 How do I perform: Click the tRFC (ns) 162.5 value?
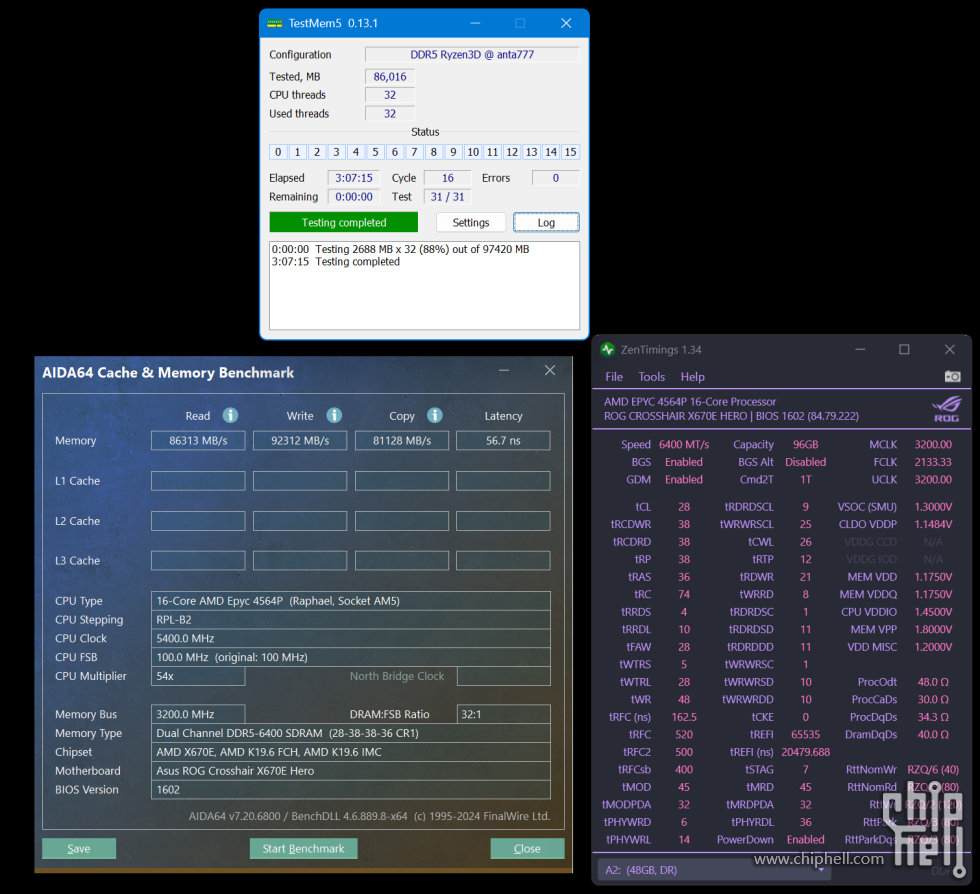coord(684,717)
